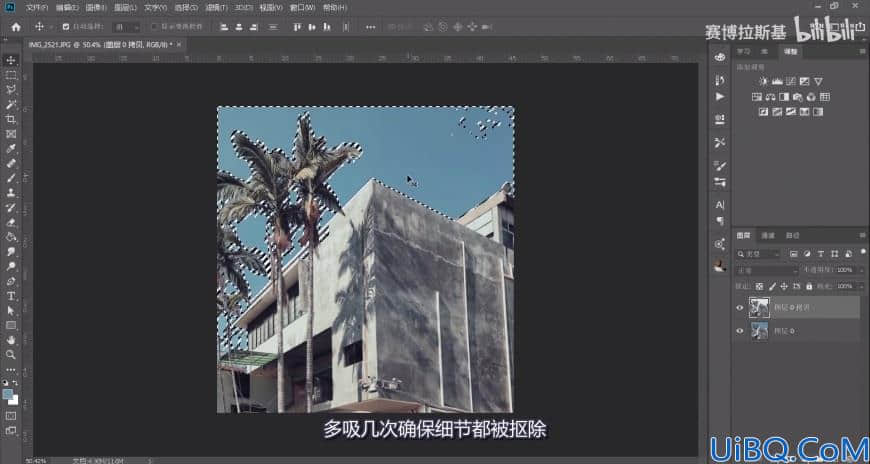Screen dimensions: 870x464
Task: Add an Exposure adjustment
Action: tap(805, 82)
